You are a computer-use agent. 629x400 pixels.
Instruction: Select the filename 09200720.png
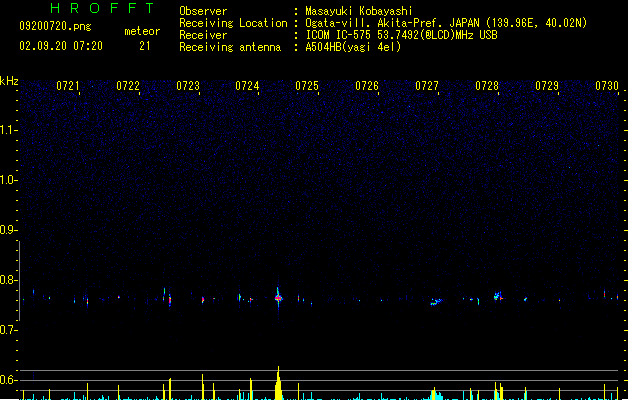(x=55, y=26)
